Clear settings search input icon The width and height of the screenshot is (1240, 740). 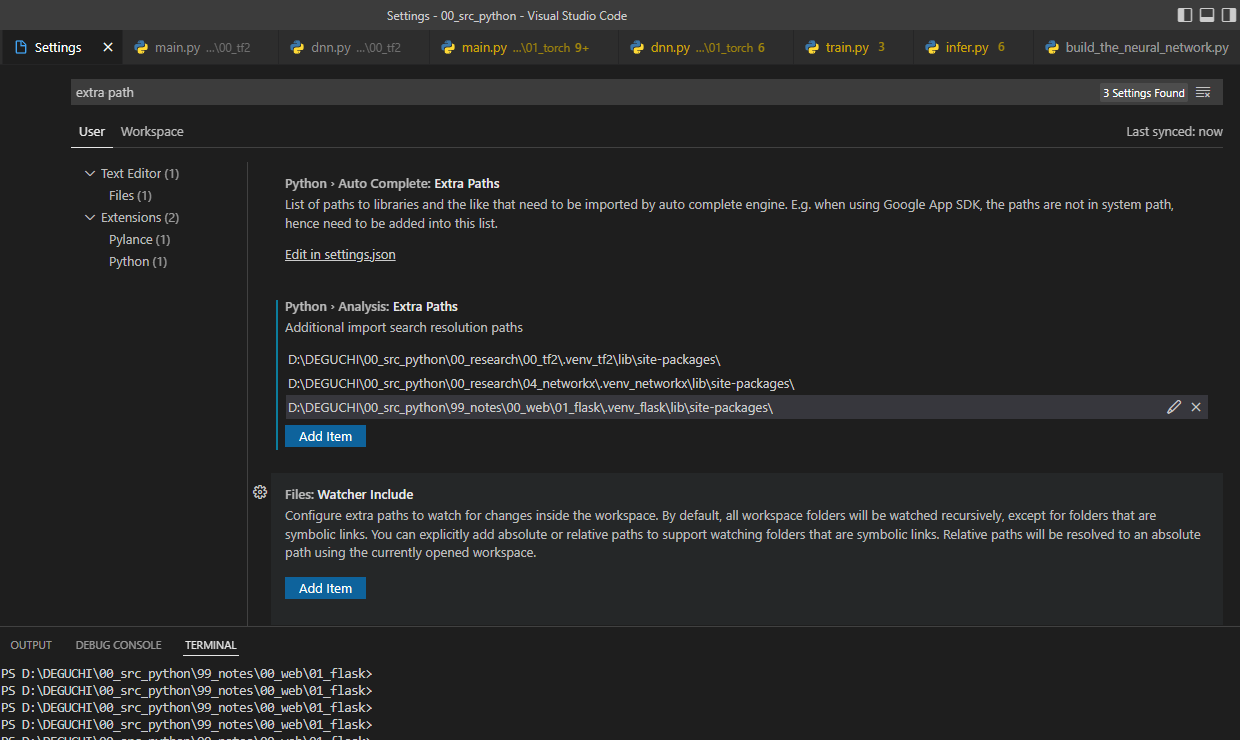1203,92
